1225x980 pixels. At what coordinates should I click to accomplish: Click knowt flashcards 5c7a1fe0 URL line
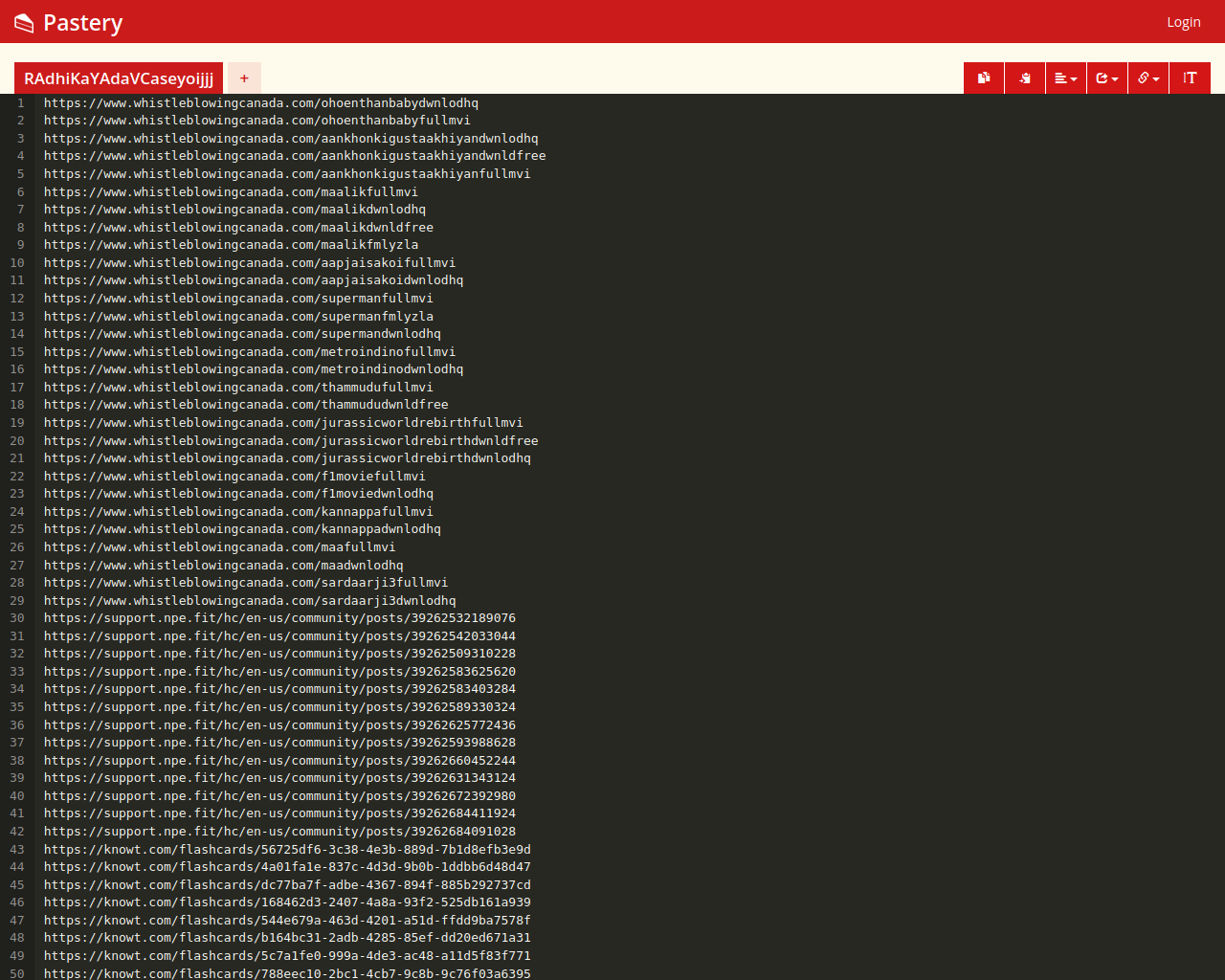pyautogui.click(x=287, y=956)
